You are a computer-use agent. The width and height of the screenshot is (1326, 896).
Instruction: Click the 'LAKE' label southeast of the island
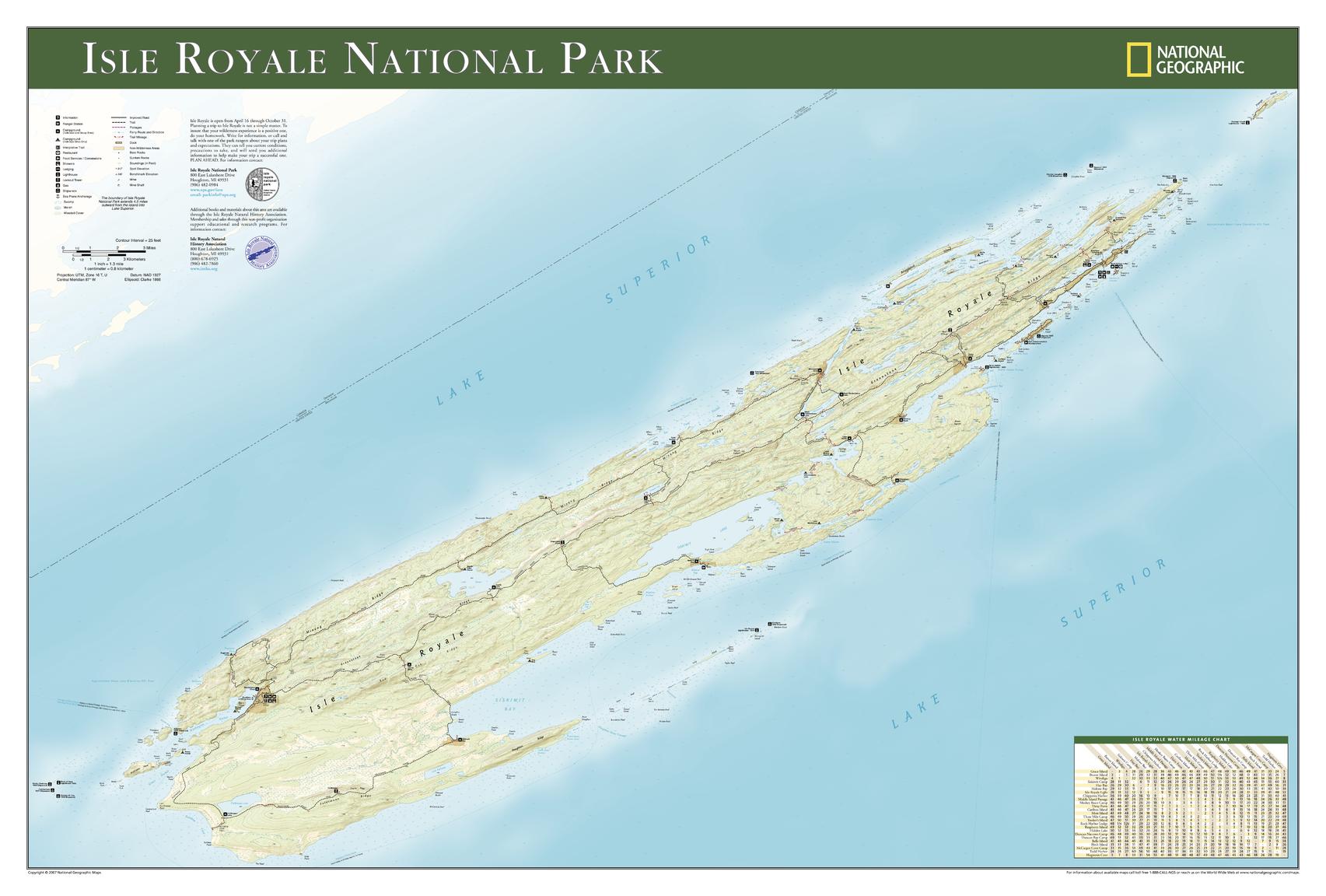tap(916, 712)
